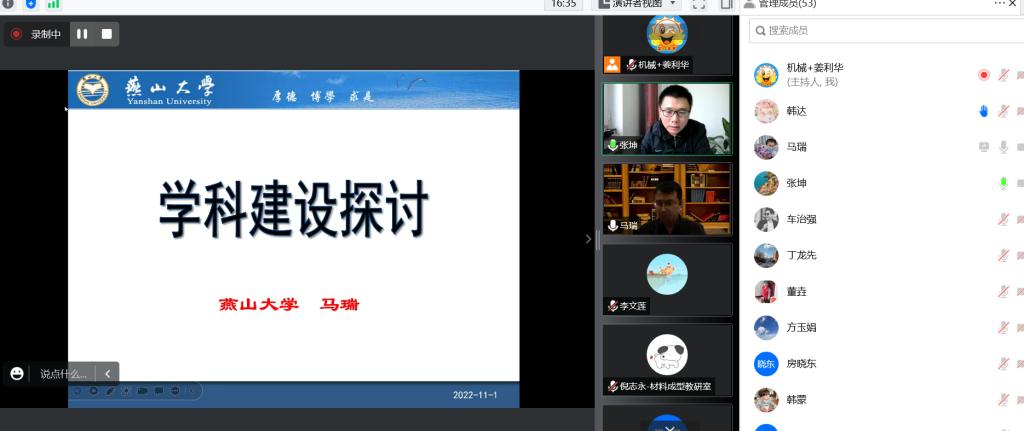This screenshot has width=1024, height=431.
Task: Enter full screen mode icon
Action: coord(699,5)
